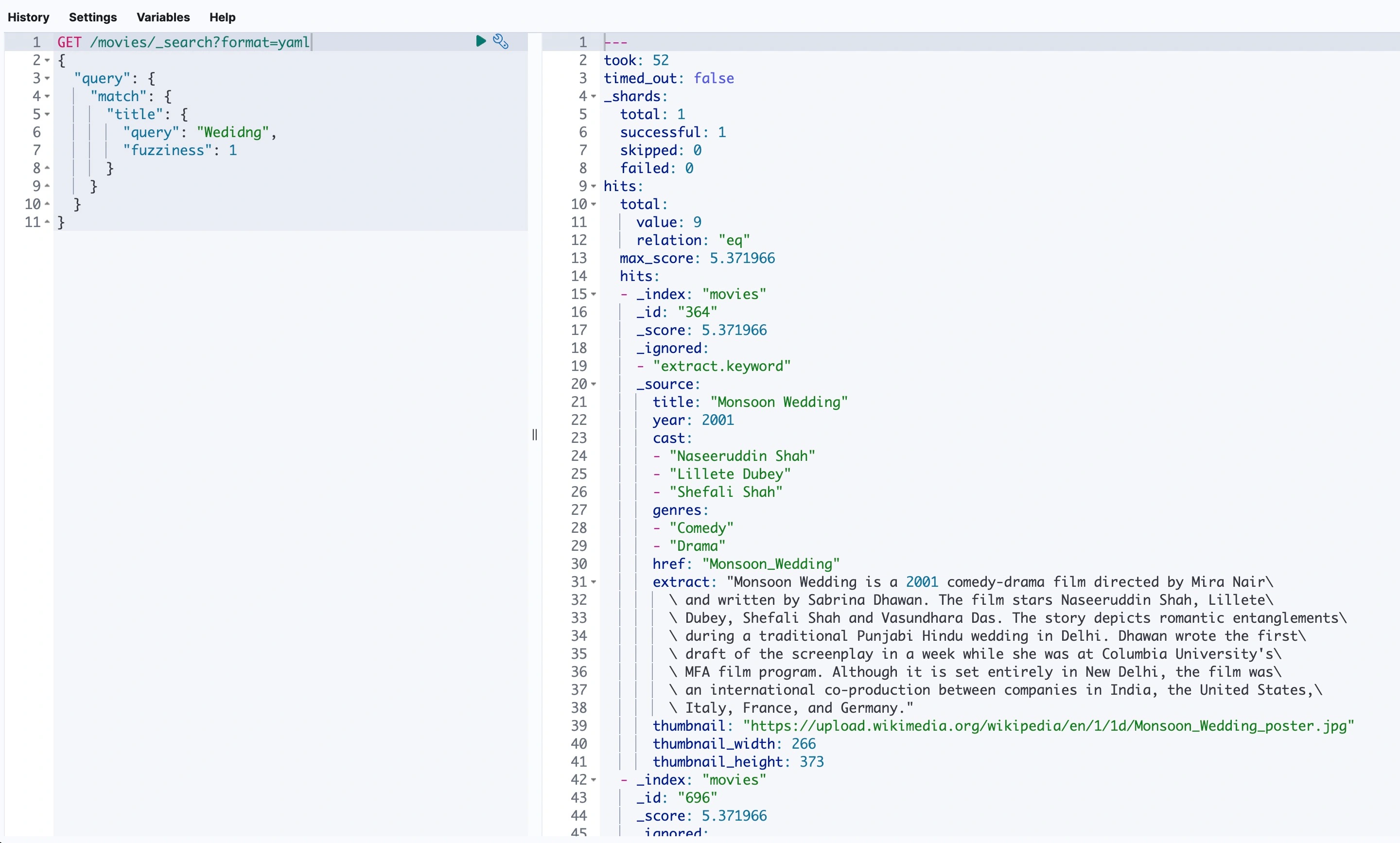The width and height of the screenshot is (1400, 843).
Task: Fold the root brace on request line 2
Action: (x=47, y=60)
